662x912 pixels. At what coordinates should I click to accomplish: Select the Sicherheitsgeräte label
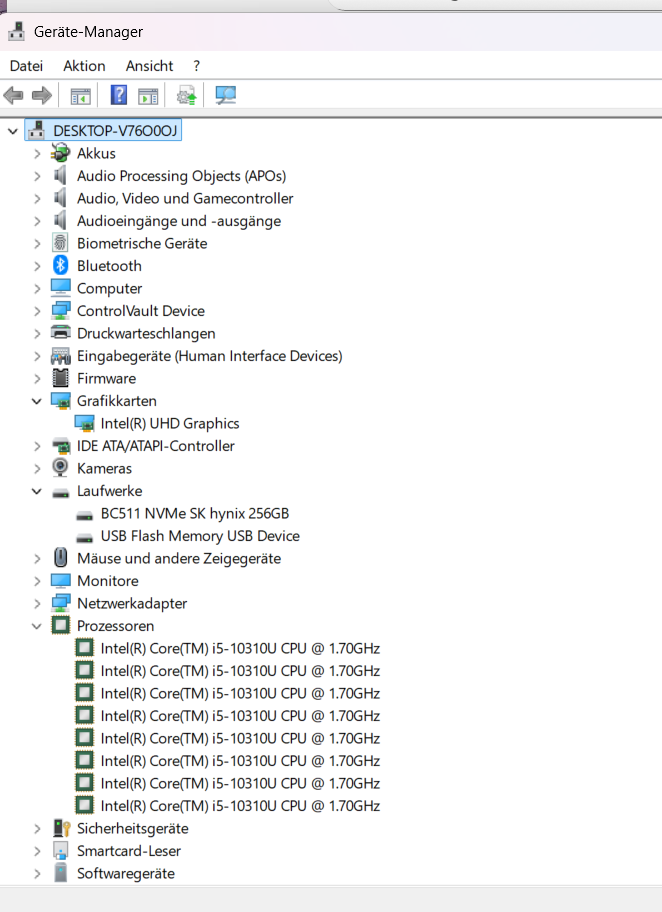[x=133, y=828]
